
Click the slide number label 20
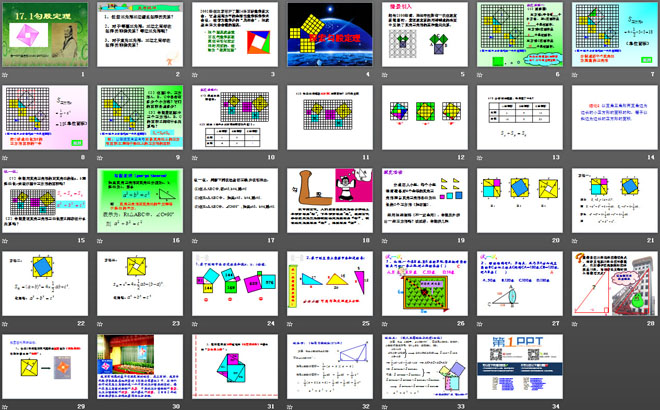[556, 240]
